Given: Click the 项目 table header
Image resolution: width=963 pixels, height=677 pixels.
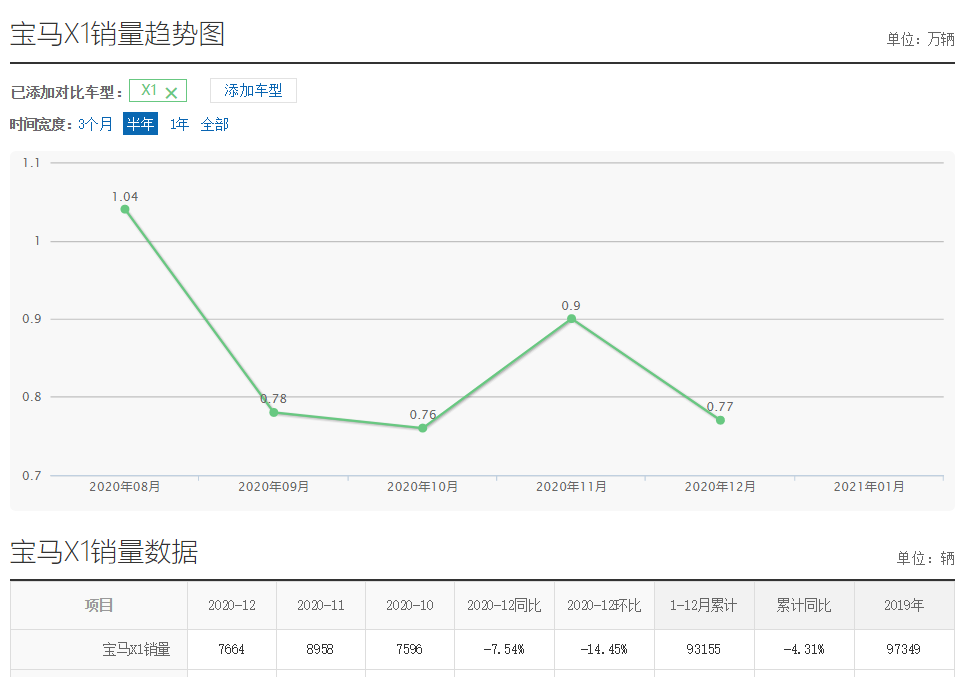Looking at the screenshot, I should [99, 605].
